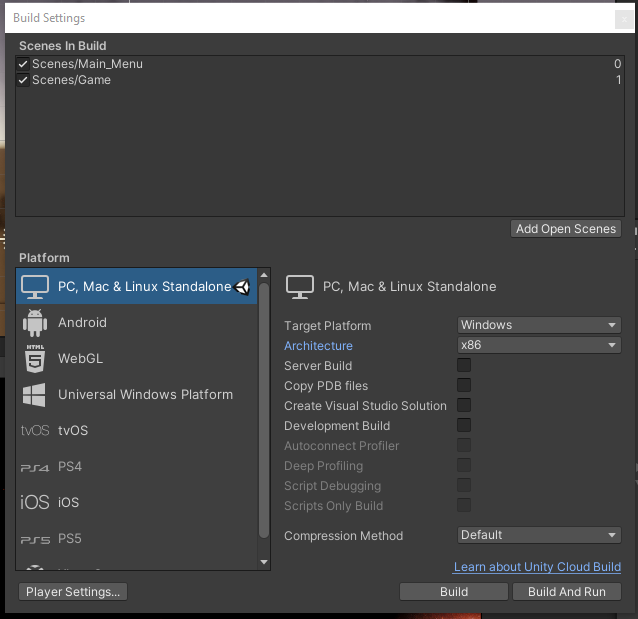Screen dimensions: 638x619
Task: Select the tvOS platform row
Action: click(x=136, y=430)
